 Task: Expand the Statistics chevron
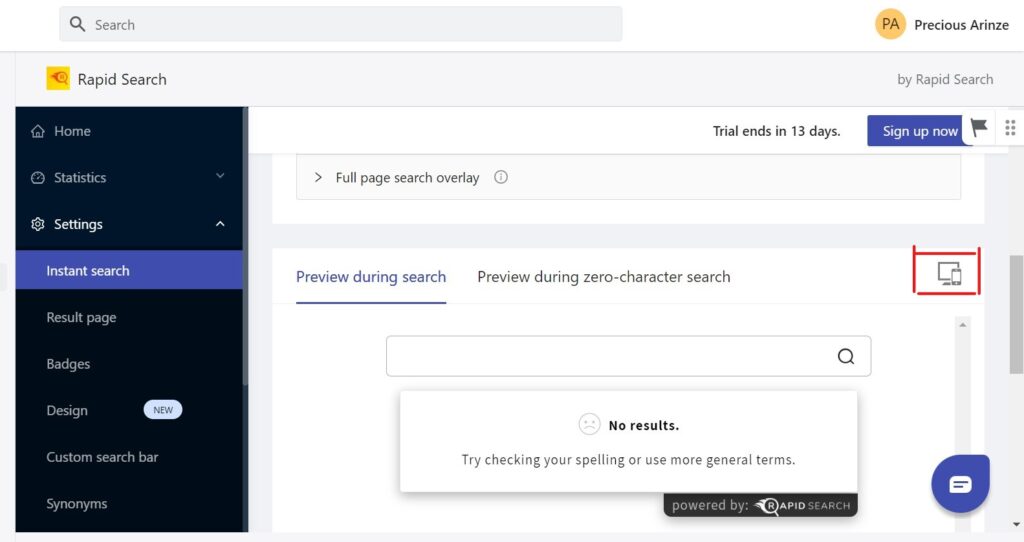coord(220,176)
